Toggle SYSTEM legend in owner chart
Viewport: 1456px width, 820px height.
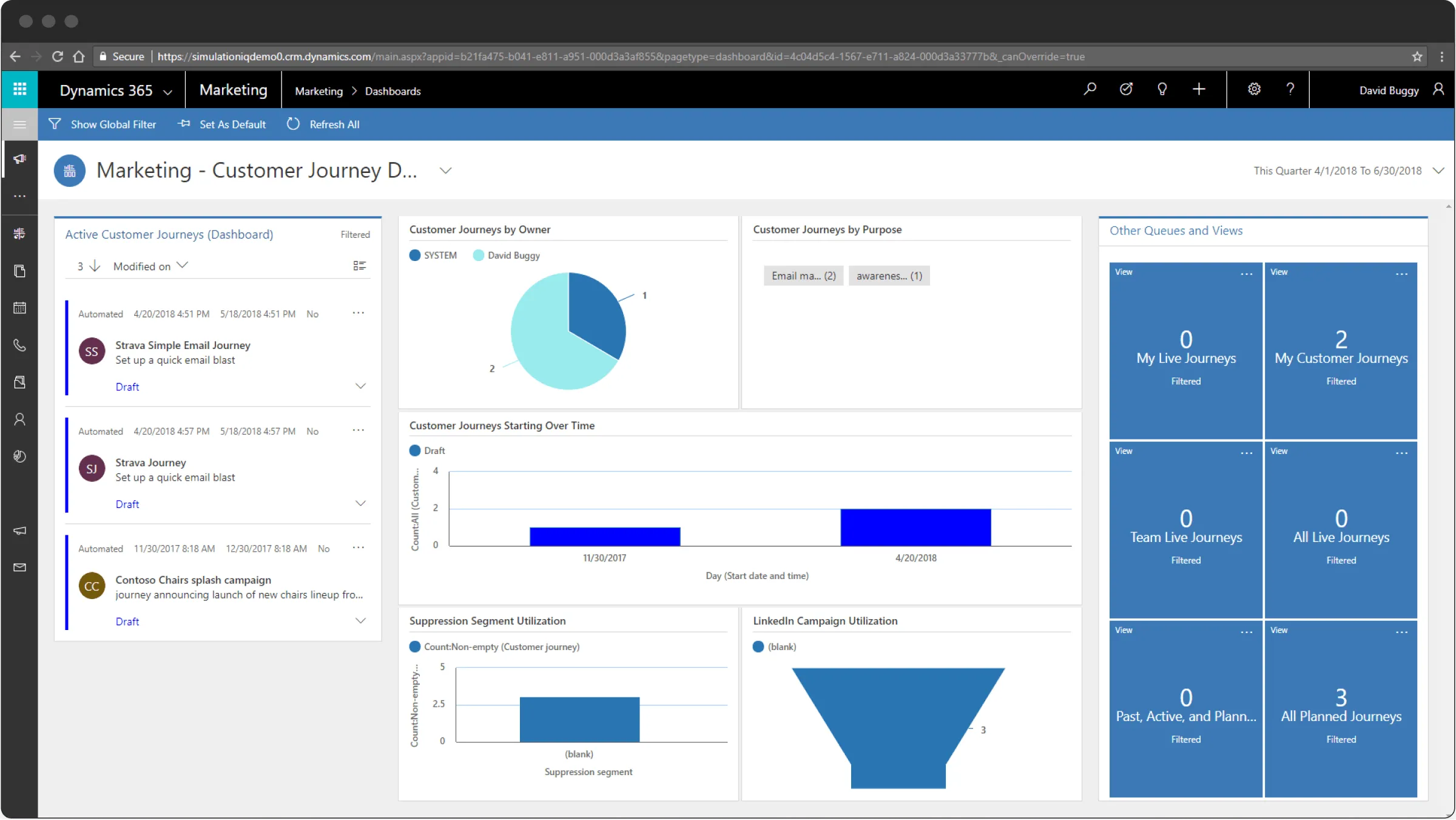(x=433, y=256)
